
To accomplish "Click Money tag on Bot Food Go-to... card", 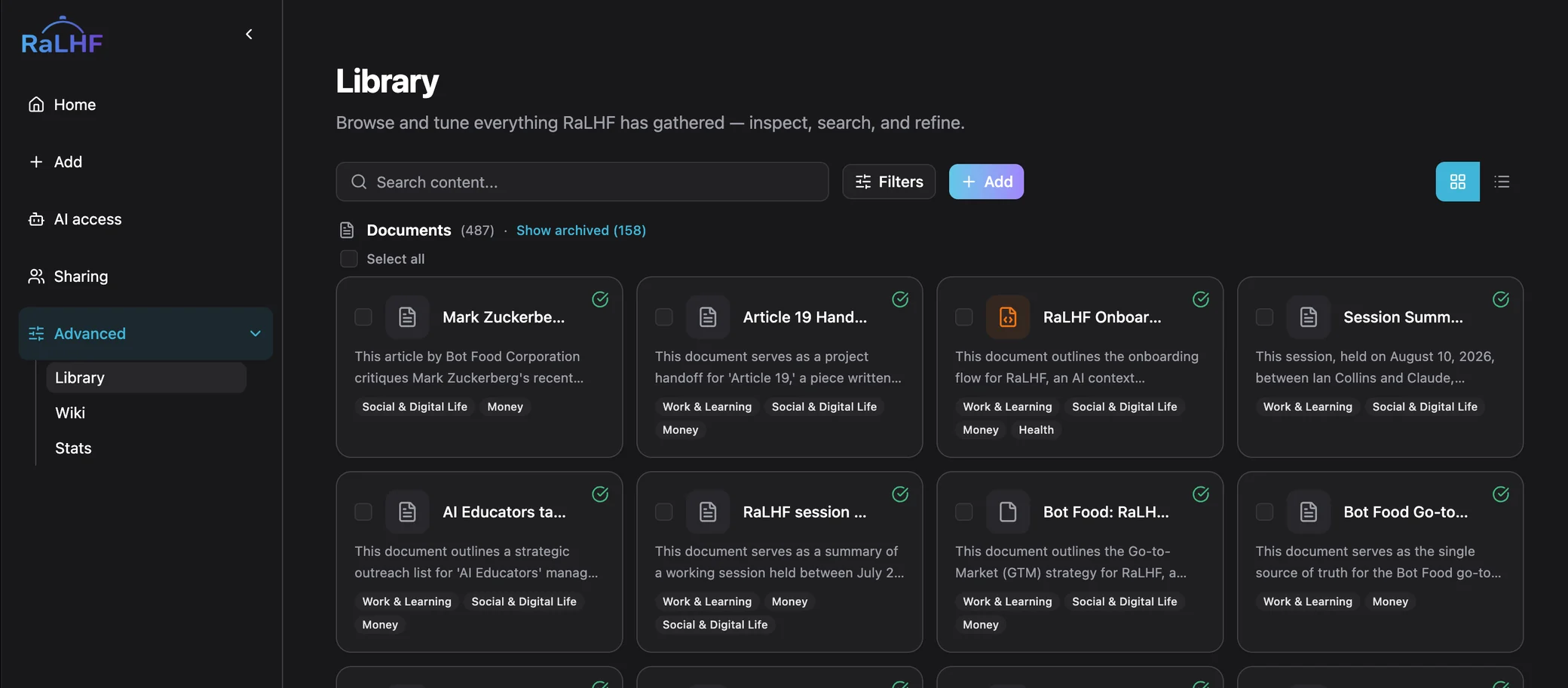I will coord(1390,601).
